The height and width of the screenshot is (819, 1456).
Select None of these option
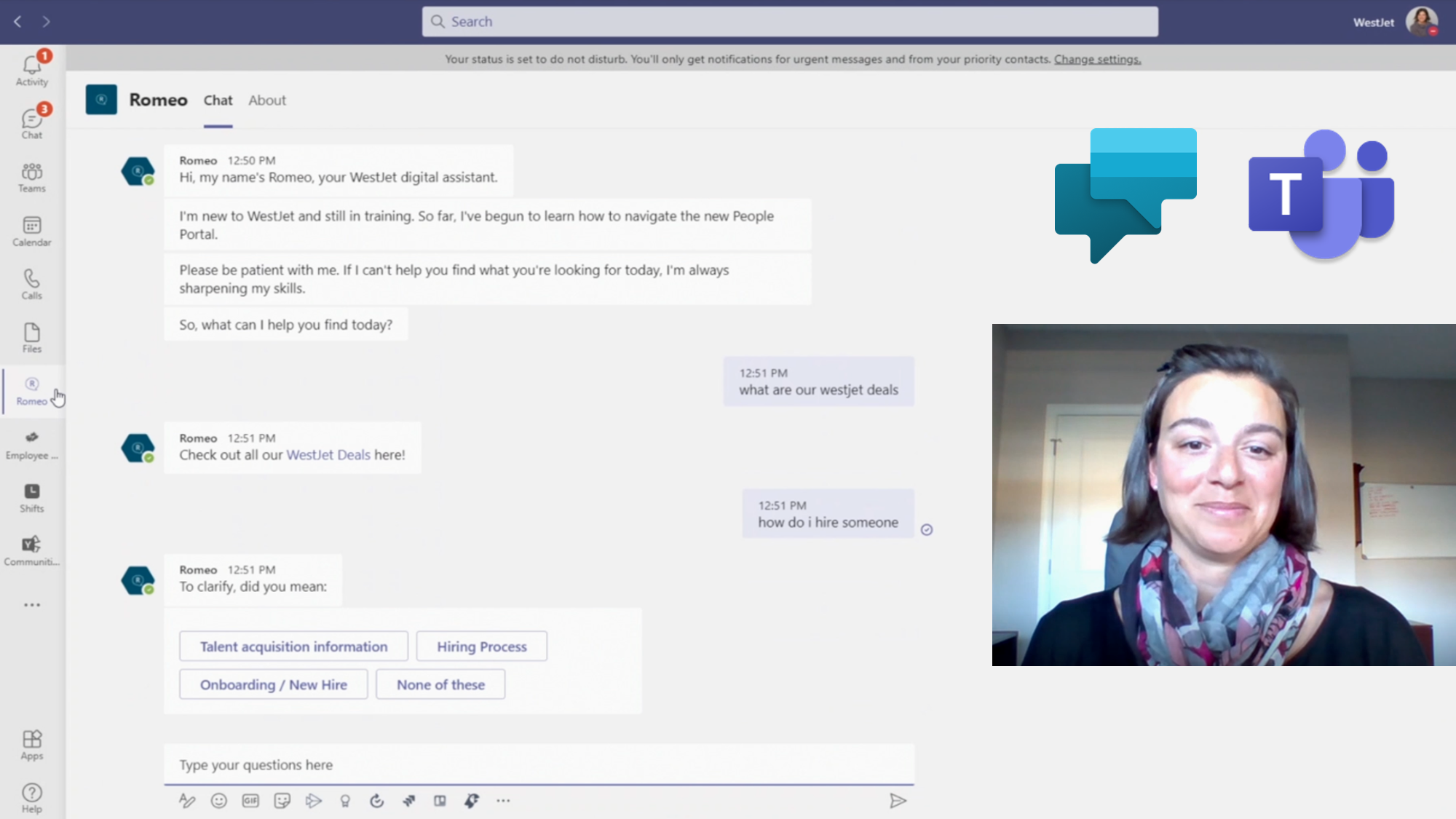440,684
